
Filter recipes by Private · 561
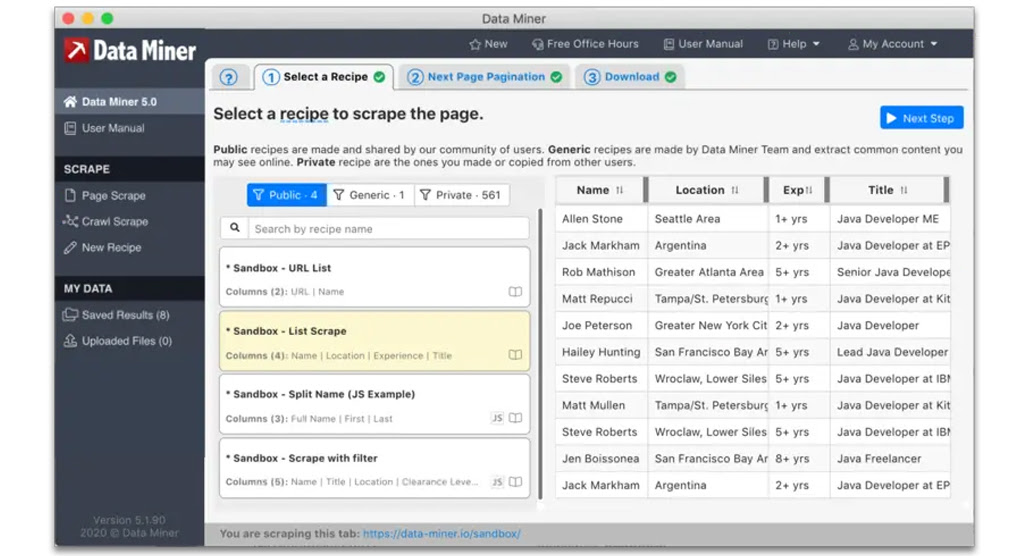point(462,195)
